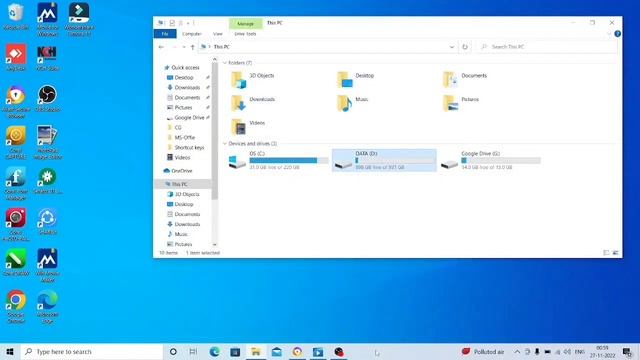
Task: Switch to the View ribbon tab
Action: point(218,34)
